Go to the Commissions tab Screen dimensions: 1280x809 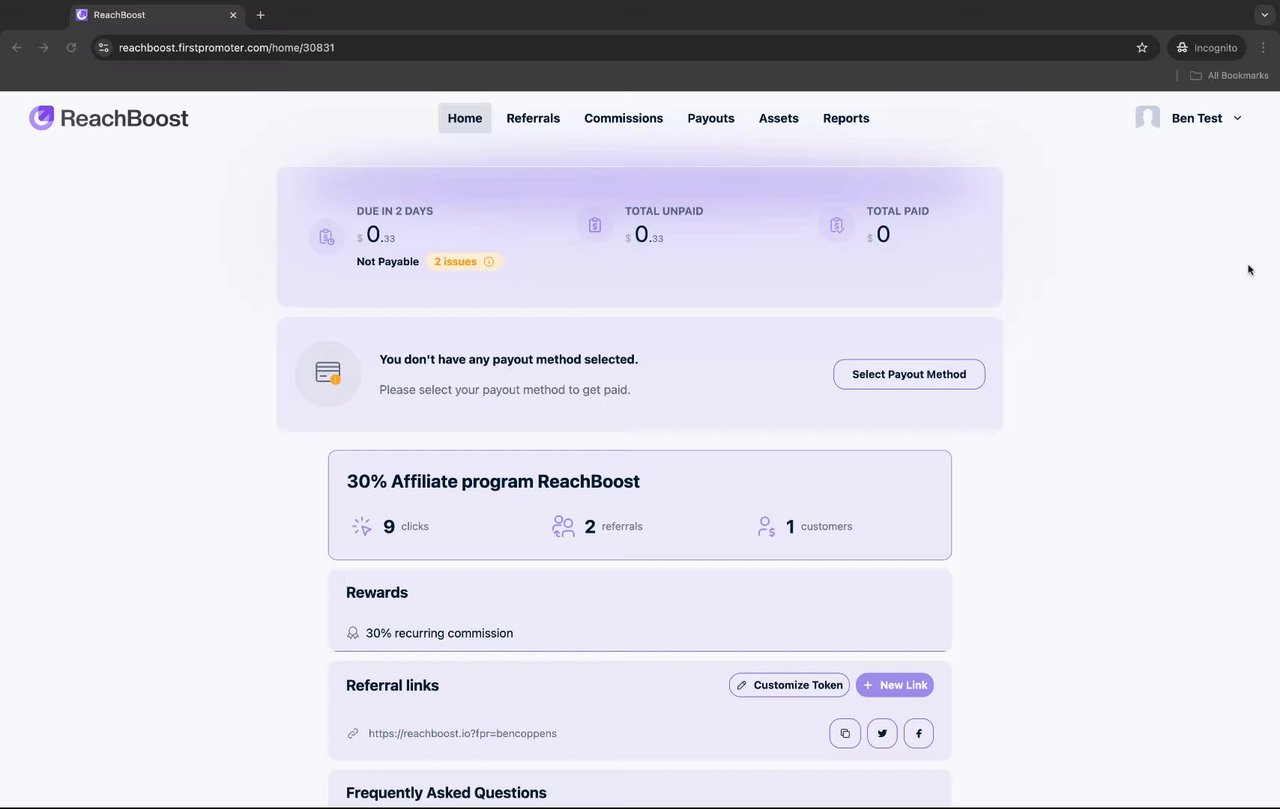tap(623, 118)
